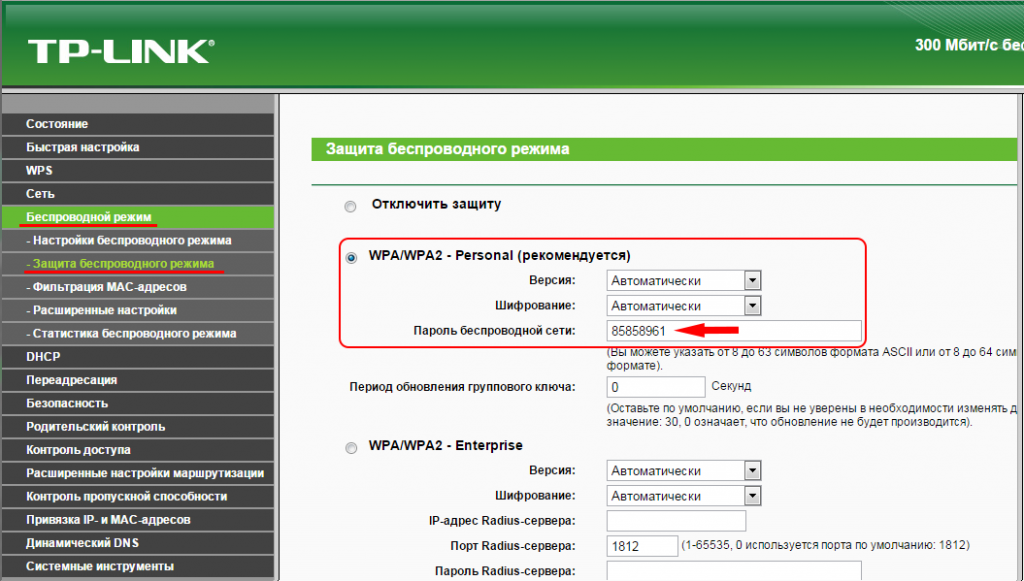Open the Переадресация section
This screenshot has width=1024, height=581.
[x=138, y=380]
